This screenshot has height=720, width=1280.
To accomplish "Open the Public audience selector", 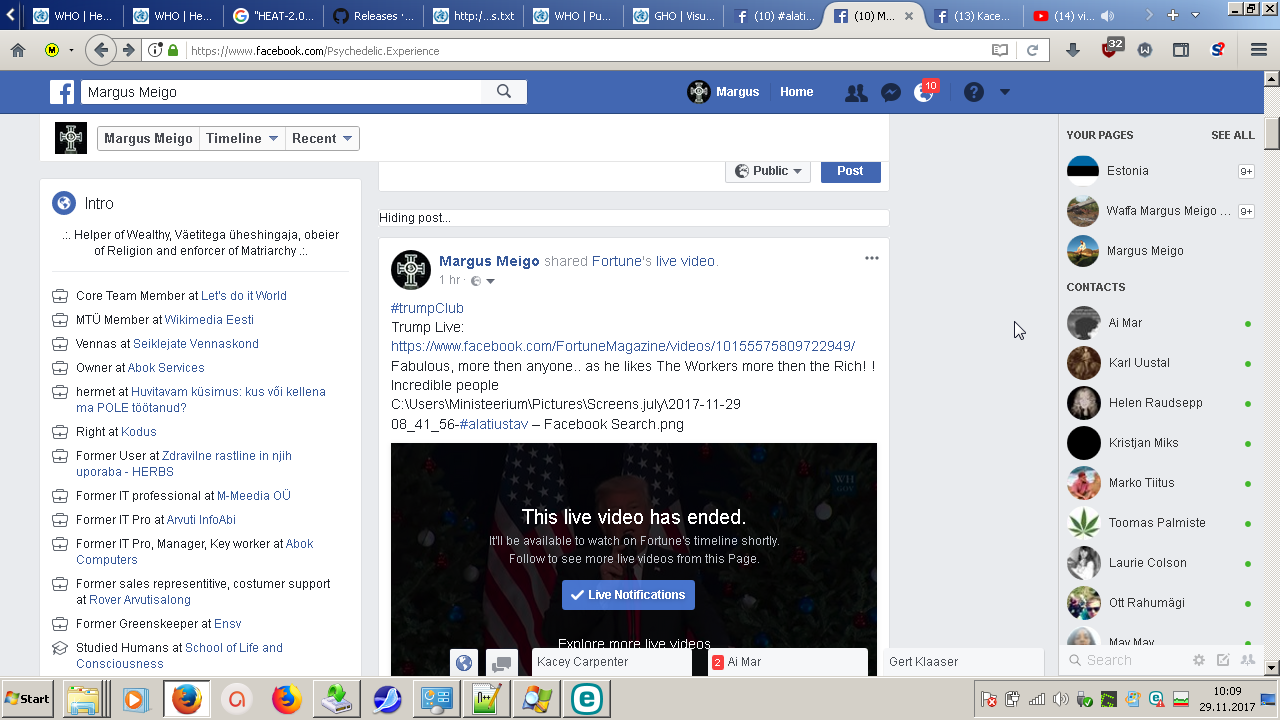I will point(768,171).
